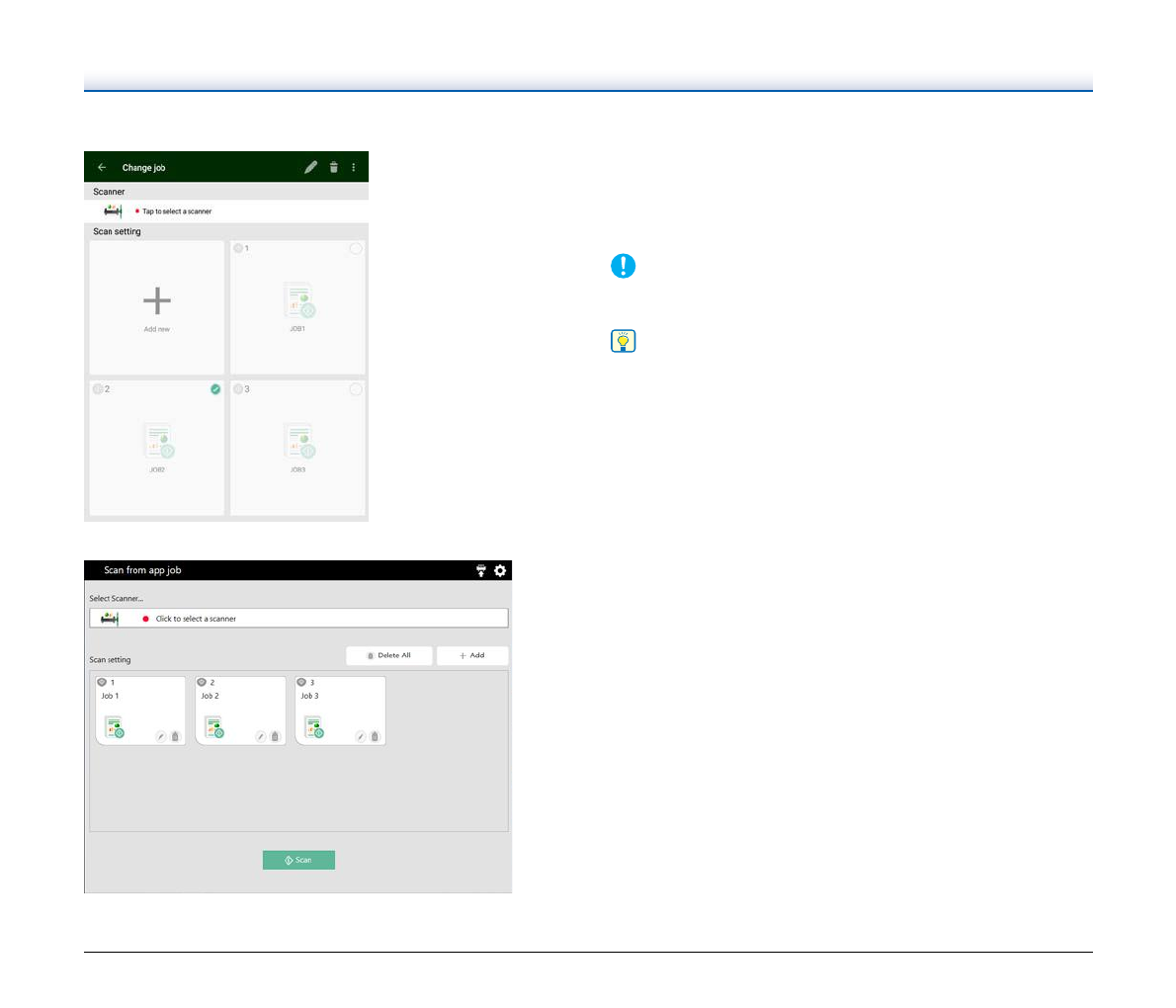Open the three-dot overflow menu
Image resolution: width=1176 pixels, height=1008 pixels.
[354, 168]
